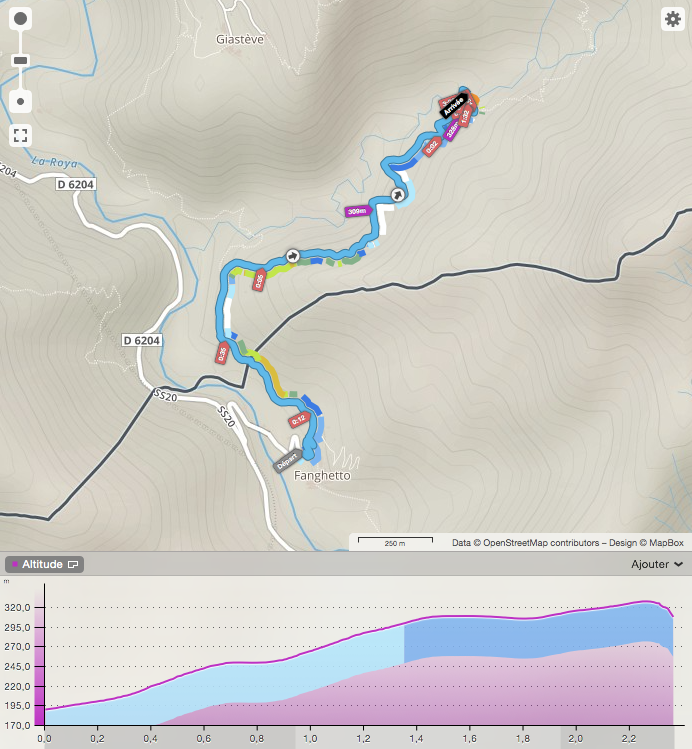
Task: Click the zoom in large circle button
Action: tap(20, 20)
